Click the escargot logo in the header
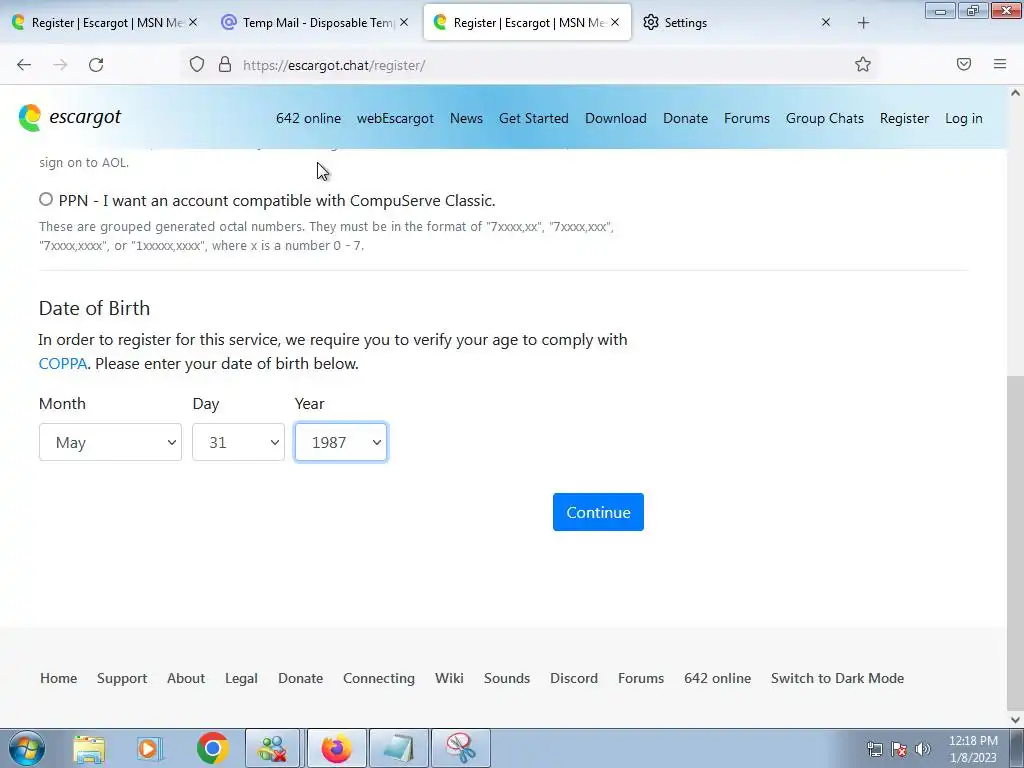The height and width of the screenshot is (768, 1024). [x=70, y=118]
